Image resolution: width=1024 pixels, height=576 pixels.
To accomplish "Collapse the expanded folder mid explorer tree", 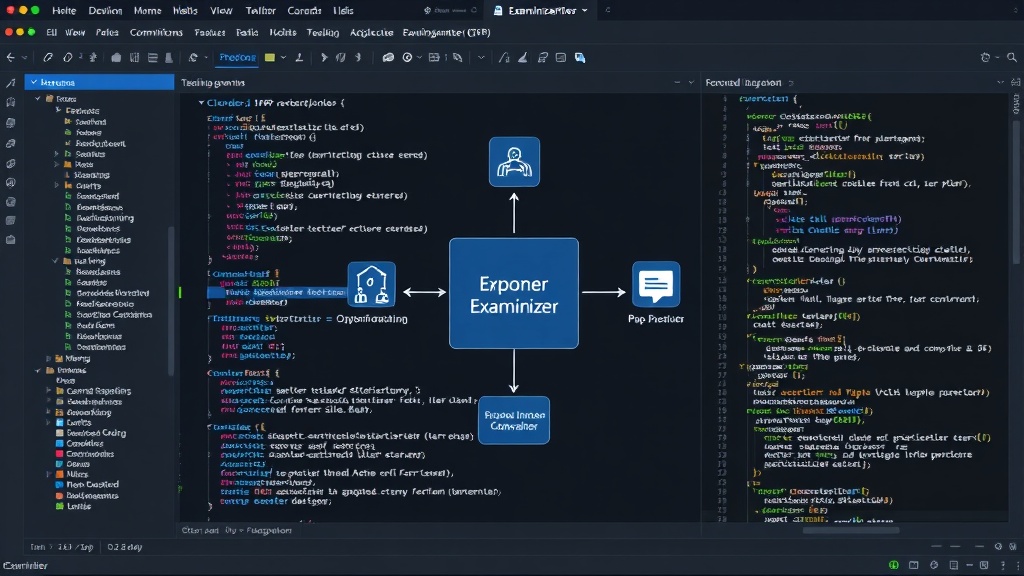I will tap(56, 261).
